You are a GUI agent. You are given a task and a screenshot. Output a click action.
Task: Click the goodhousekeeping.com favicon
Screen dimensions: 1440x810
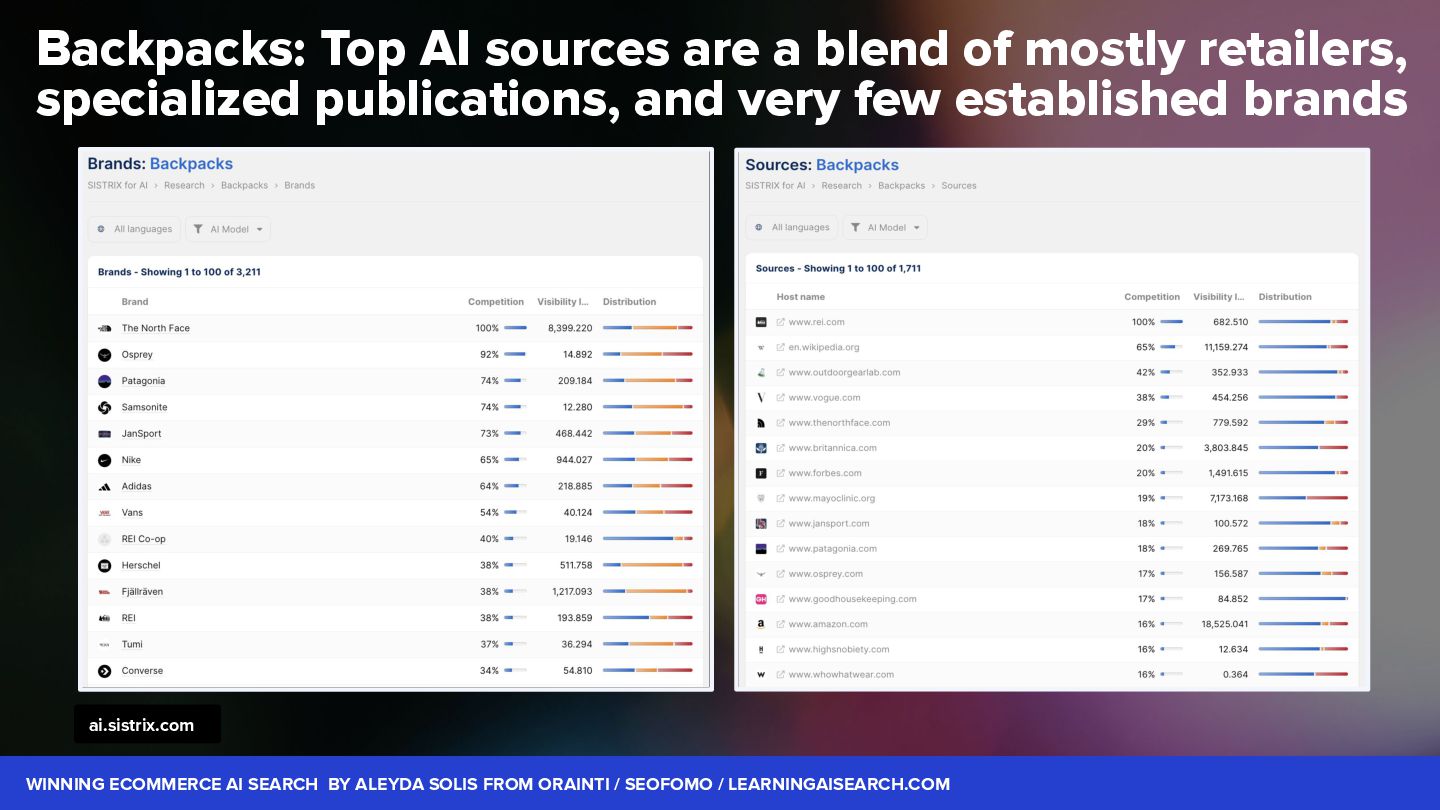coord(761,599)
